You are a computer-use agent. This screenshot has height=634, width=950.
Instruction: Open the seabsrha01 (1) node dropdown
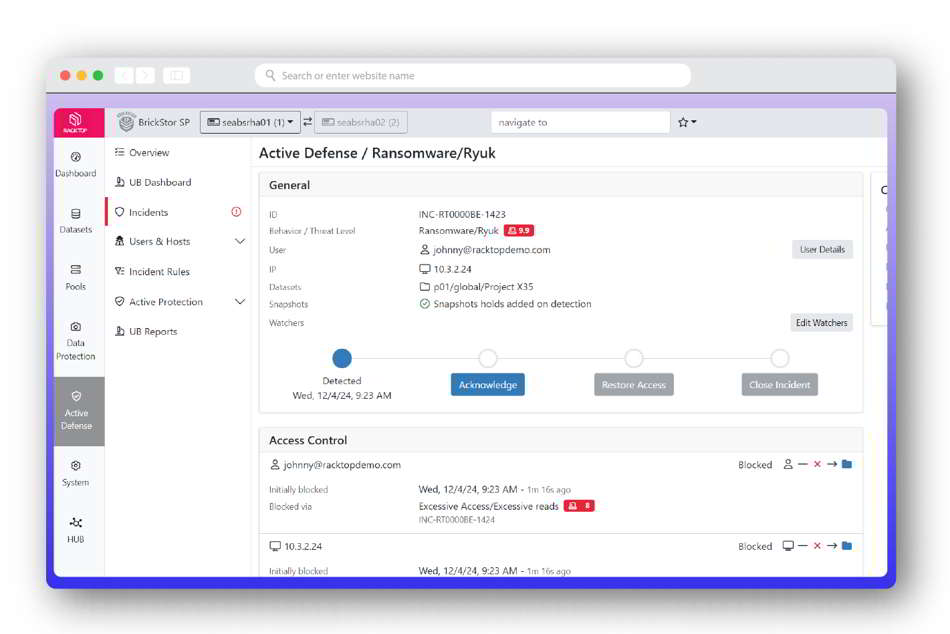[250, 122]
